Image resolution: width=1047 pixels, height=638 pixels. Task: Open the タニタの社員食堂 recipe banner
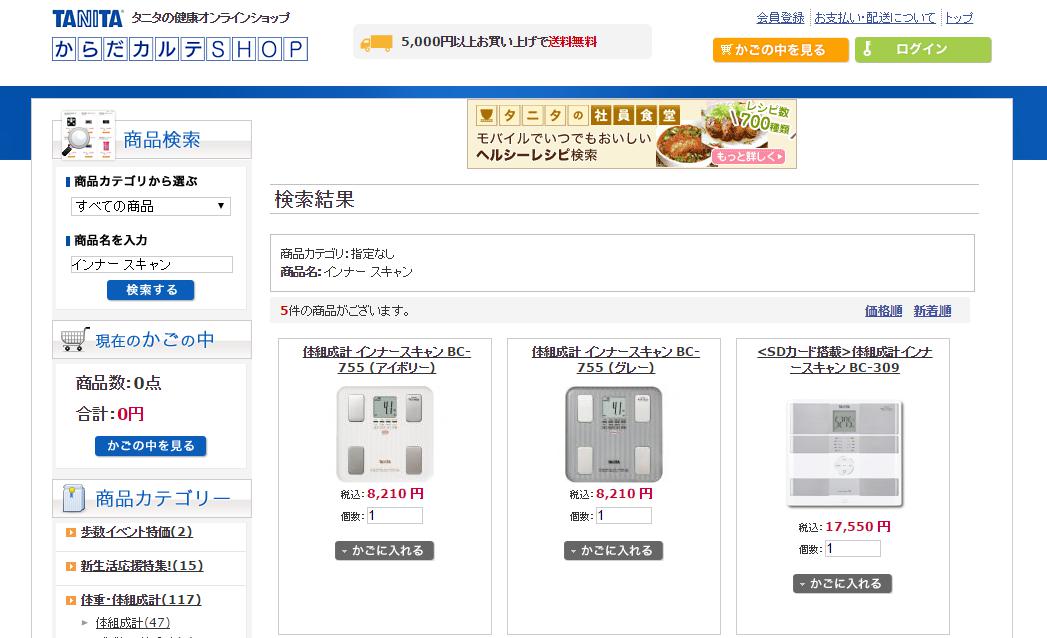631,133
